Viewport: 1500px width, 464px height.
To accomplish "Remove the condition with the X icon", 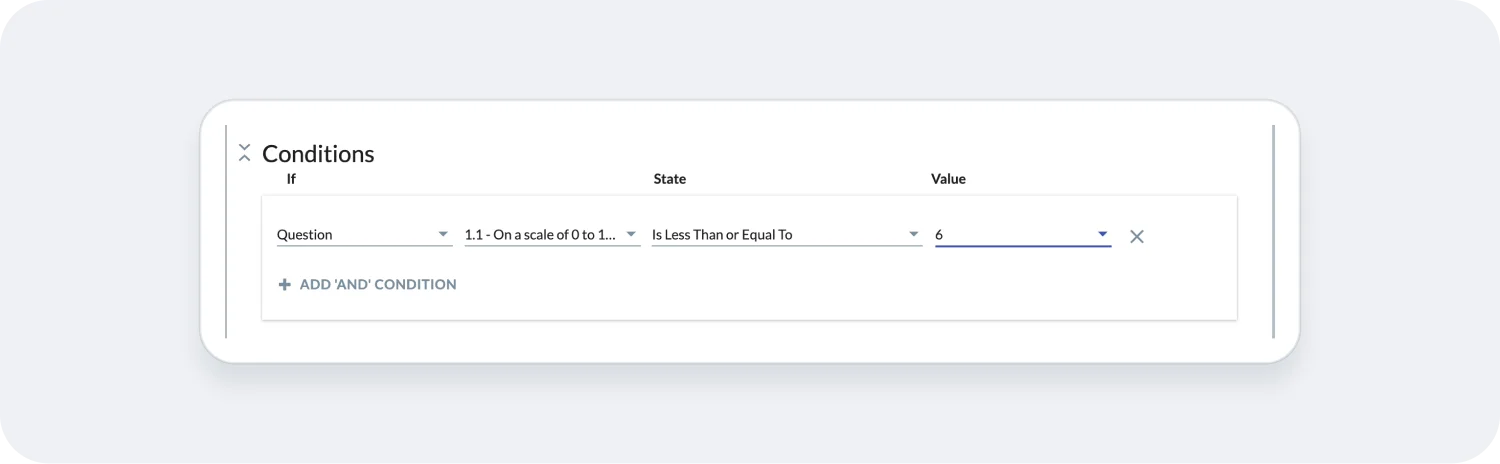I will 1136,237.
